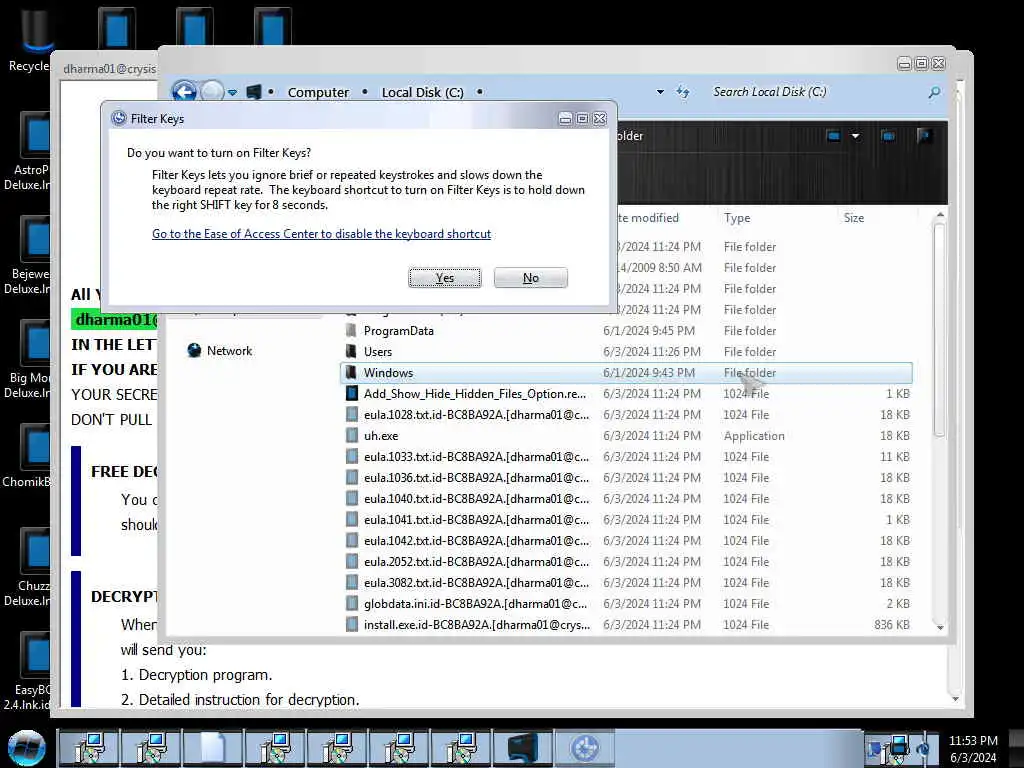Open recent pages dropdown arrow
Image resolution: width=1024 pixels, height=768 pixels.
(232, 93)
